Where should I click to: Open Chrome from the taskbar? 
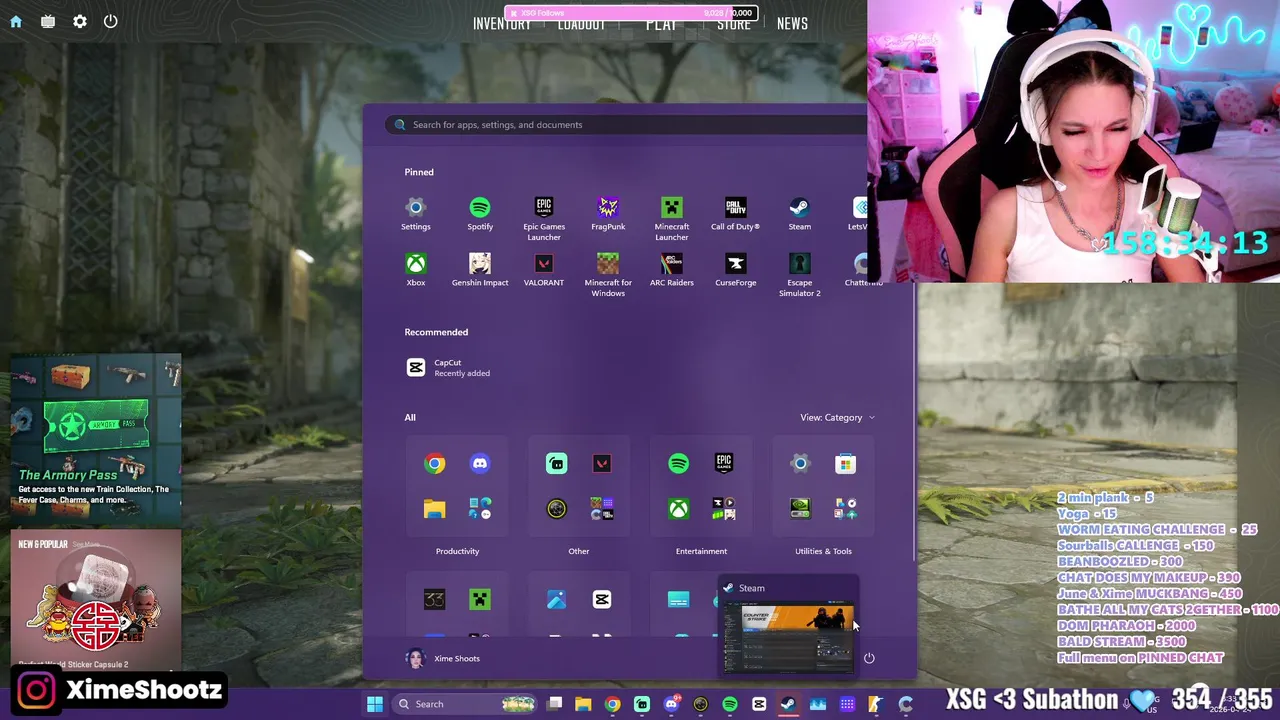[x=612, y=704]
